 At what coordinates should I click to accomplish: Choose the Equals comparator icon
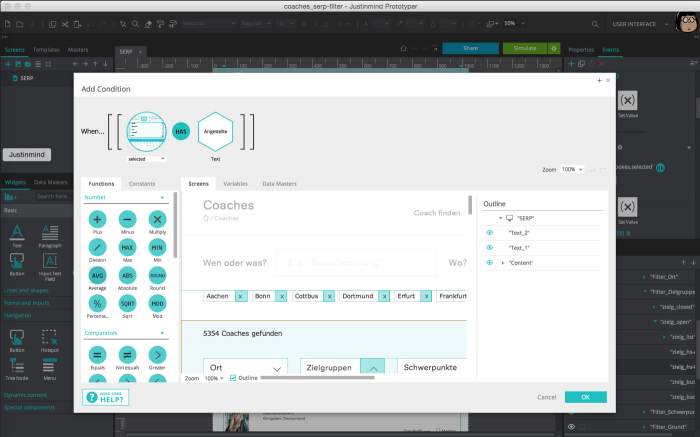[x=97, y=354]
